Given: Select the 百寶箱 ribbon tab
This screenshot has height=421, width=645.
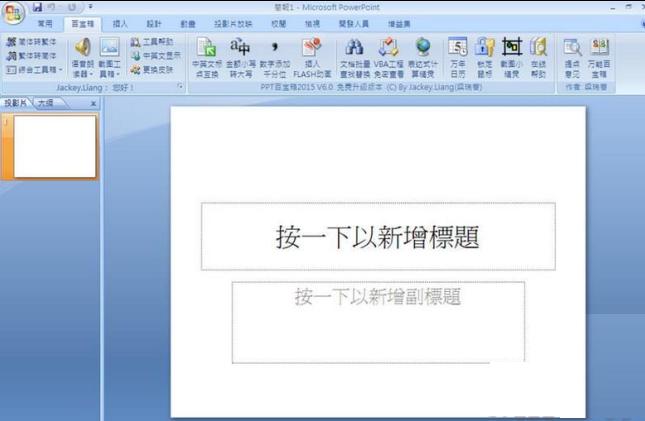Looking at the screenshot, I should pos(82,24).
